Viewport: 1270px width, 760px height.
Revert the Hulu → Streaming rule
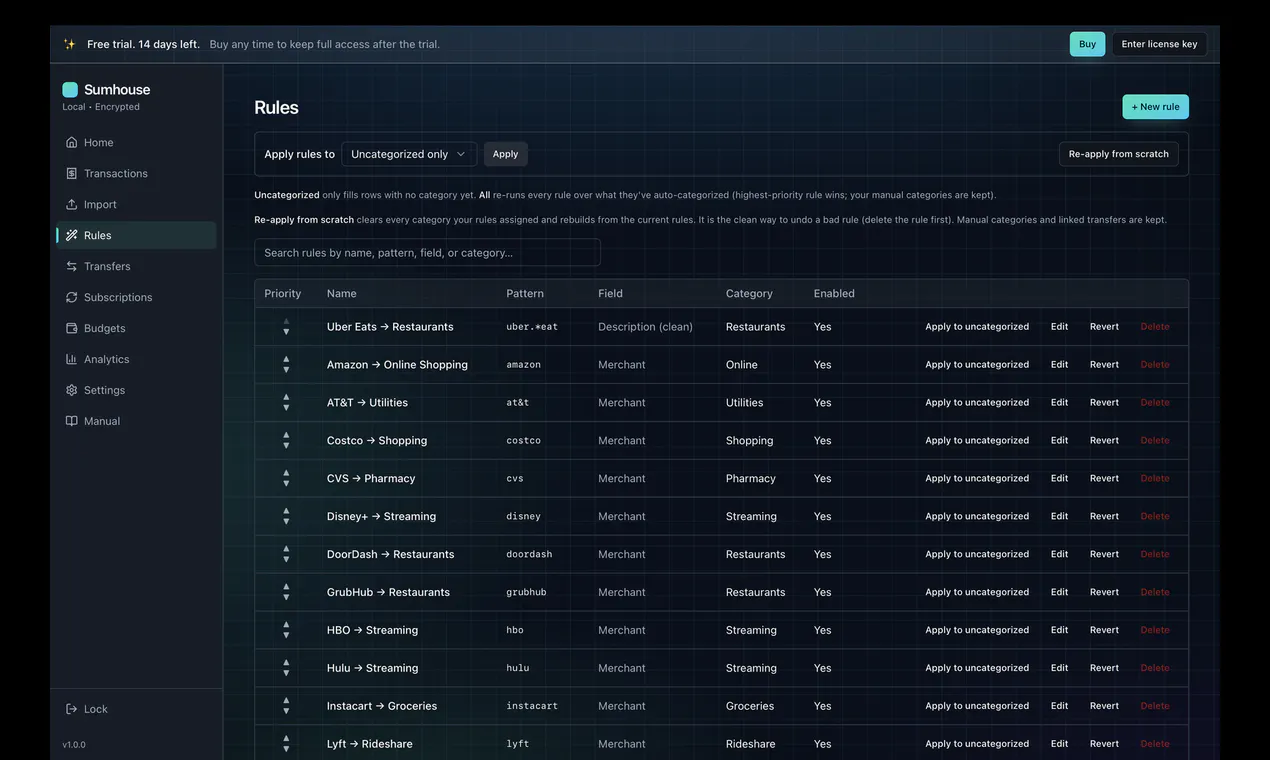click(x=1104, y=668)
